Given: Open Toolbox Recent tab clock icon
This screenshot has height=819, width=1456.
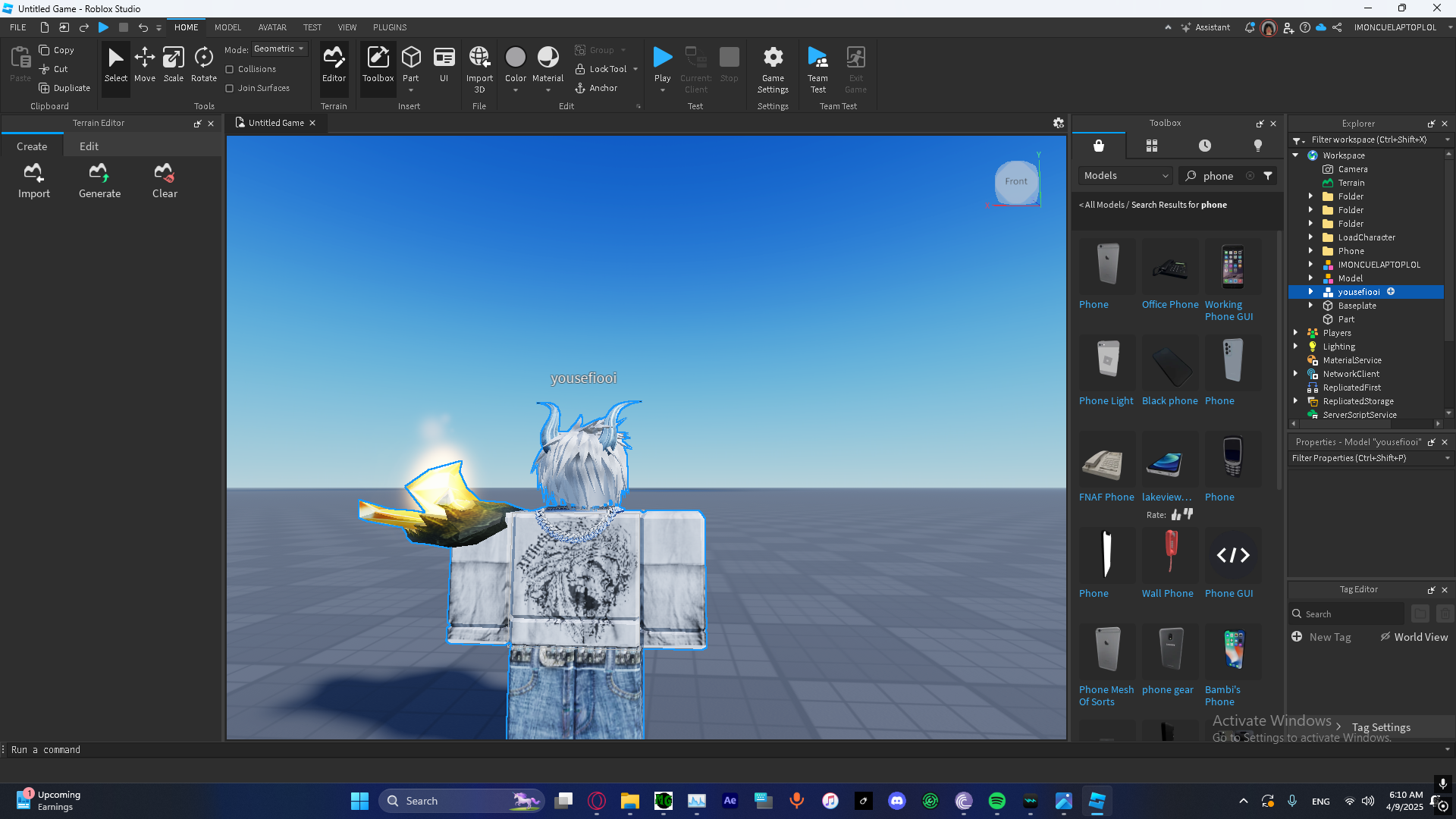Looking at the screenshot, I should coord(1205,146).
